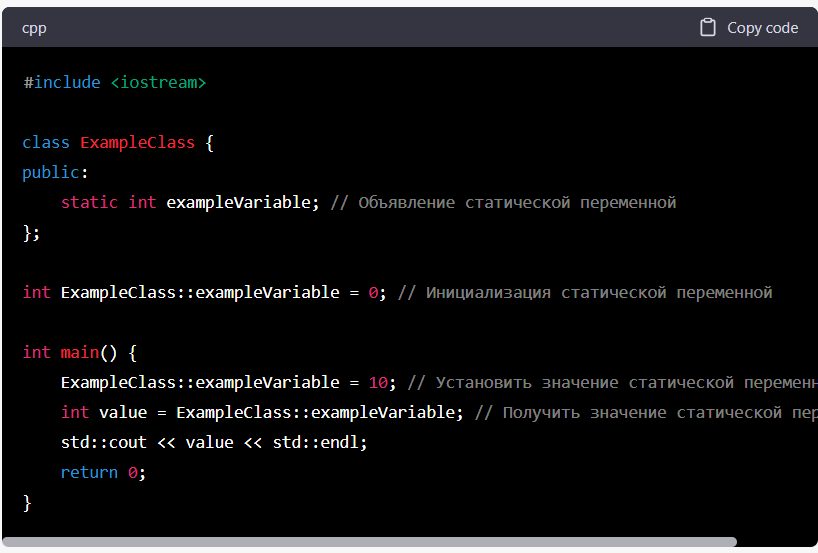The width and height of the screenshot is (818, 553).
Task: Click the #include <iostream> line
Action: (114, 82)
